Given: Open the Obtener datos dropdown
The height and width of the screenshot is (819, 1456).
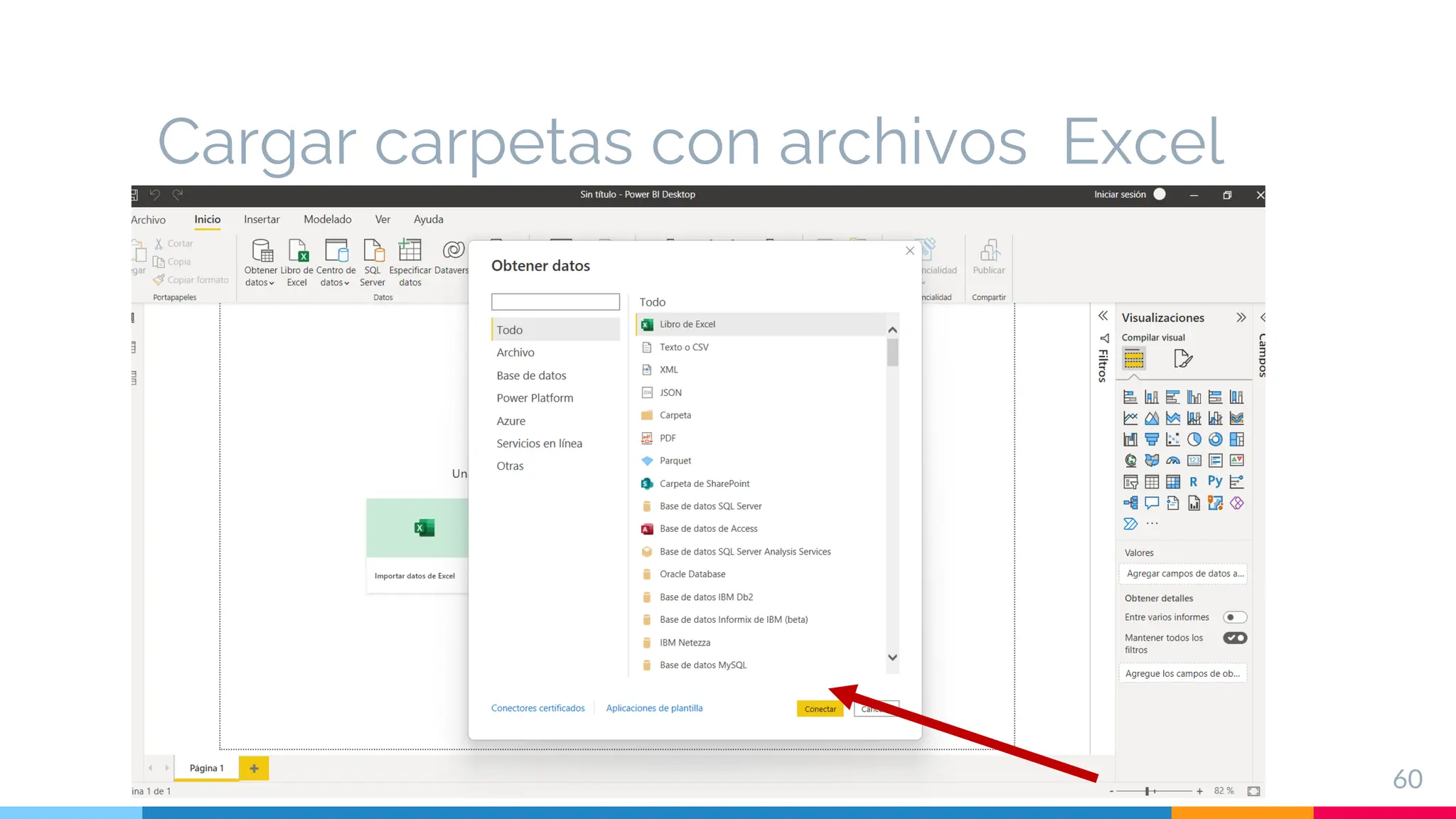Looking at the screenshot, I should [x=260, y=262].
